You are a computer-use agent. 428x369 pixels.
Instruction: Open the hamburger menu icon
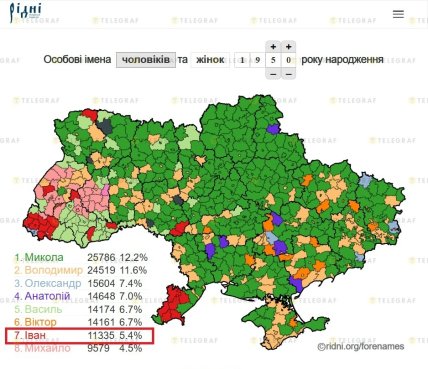(398, 14)
